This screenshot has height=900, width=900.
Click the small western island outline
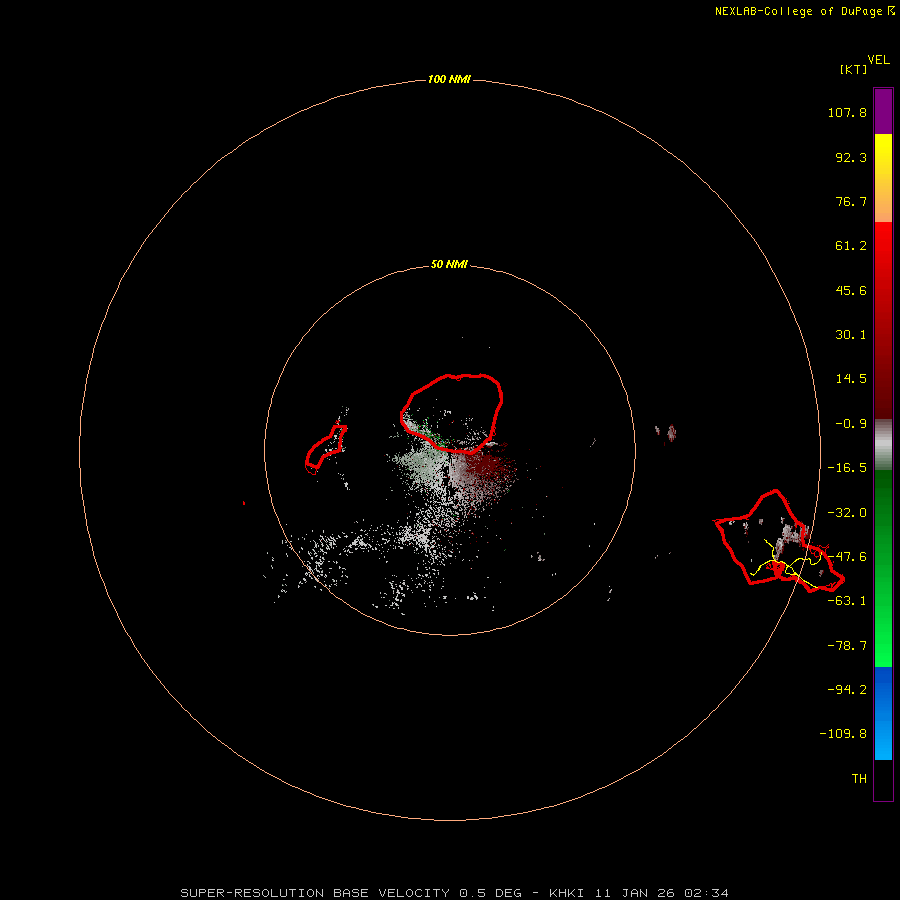[326, 449]
